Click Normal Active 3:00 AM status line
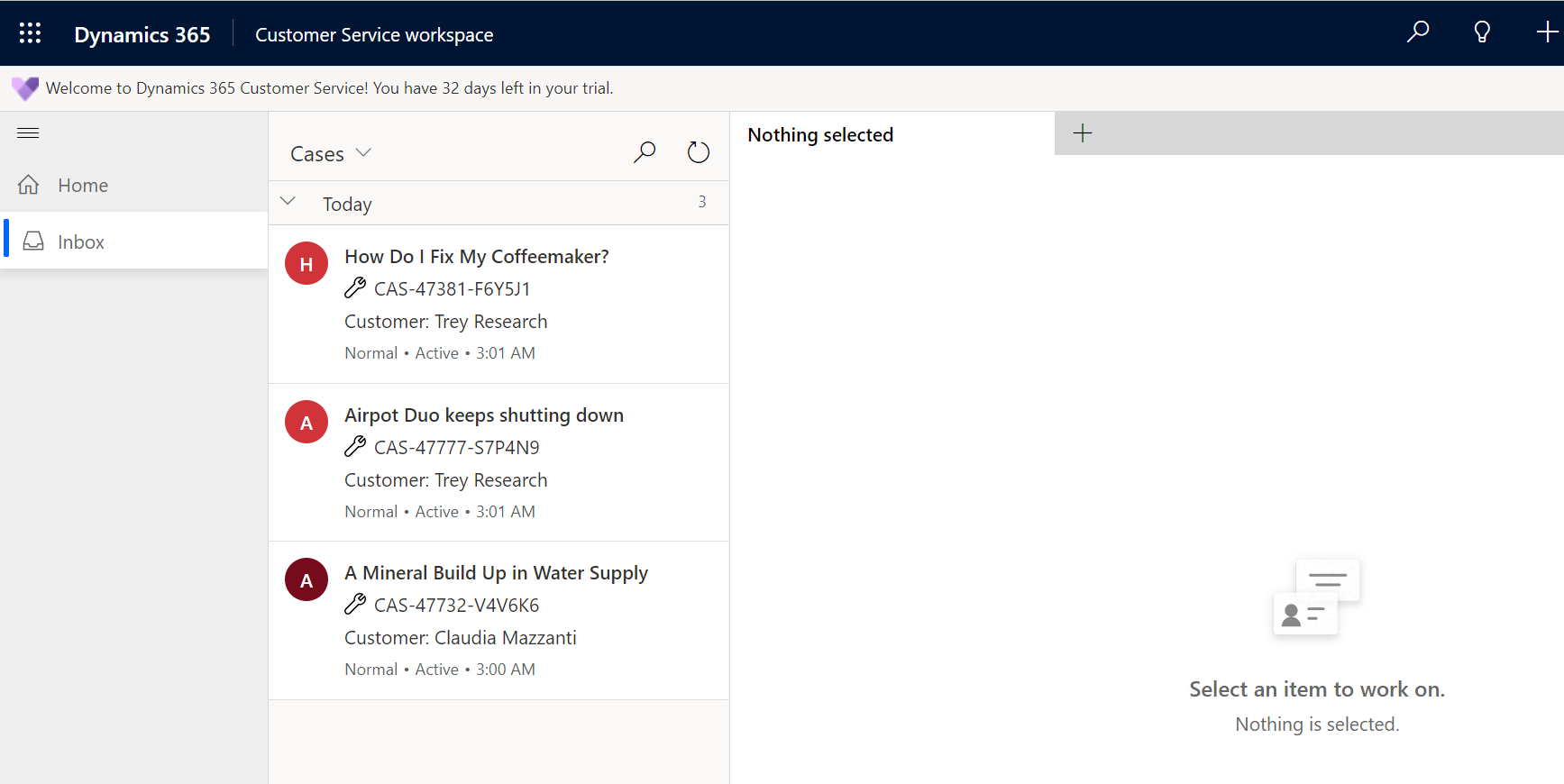The image size is (1564, 784). coord(440,670)
